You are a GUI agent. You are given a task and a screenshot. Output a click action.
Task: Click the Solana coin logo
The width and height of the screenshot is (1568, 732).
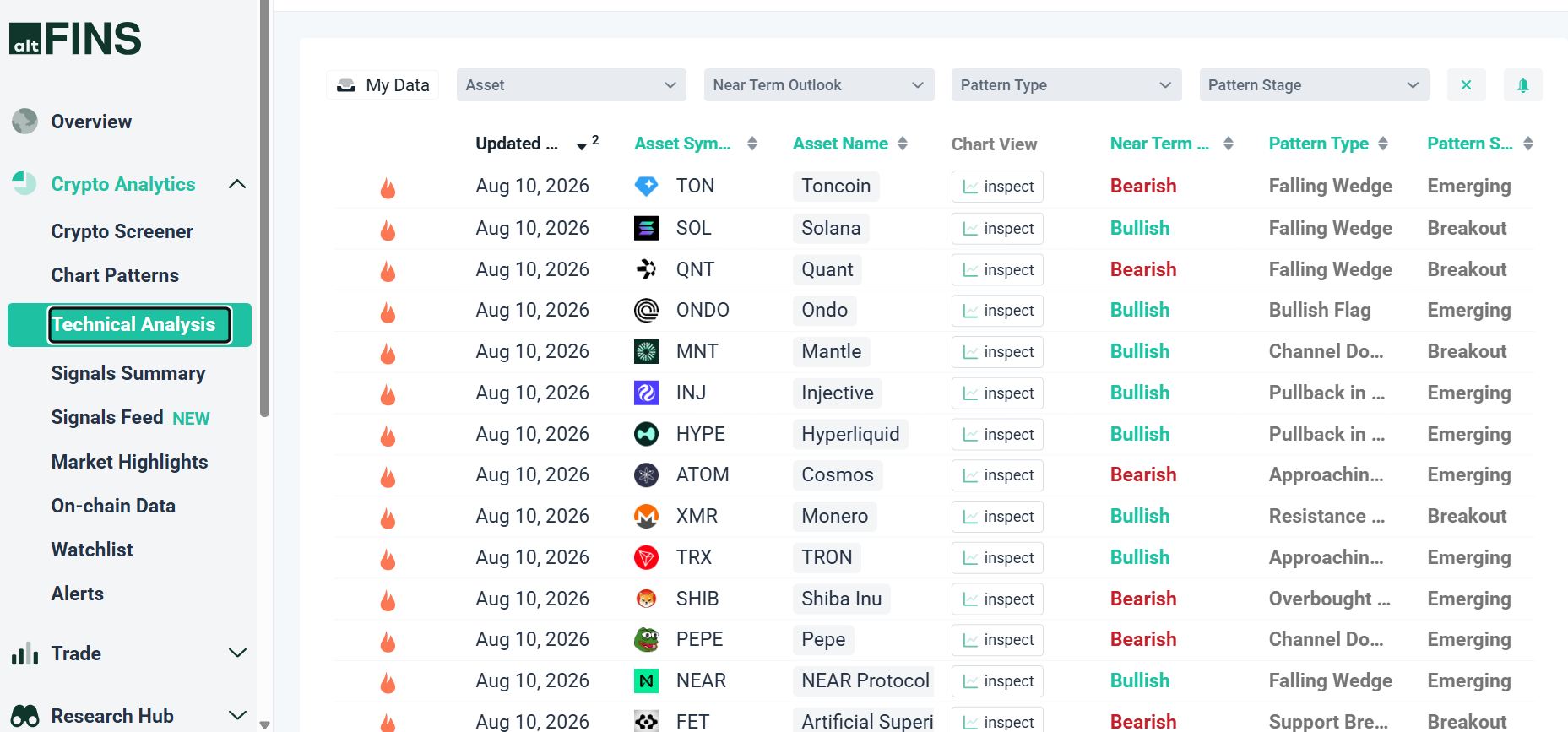pyautogui.click(x=646, y=228)
